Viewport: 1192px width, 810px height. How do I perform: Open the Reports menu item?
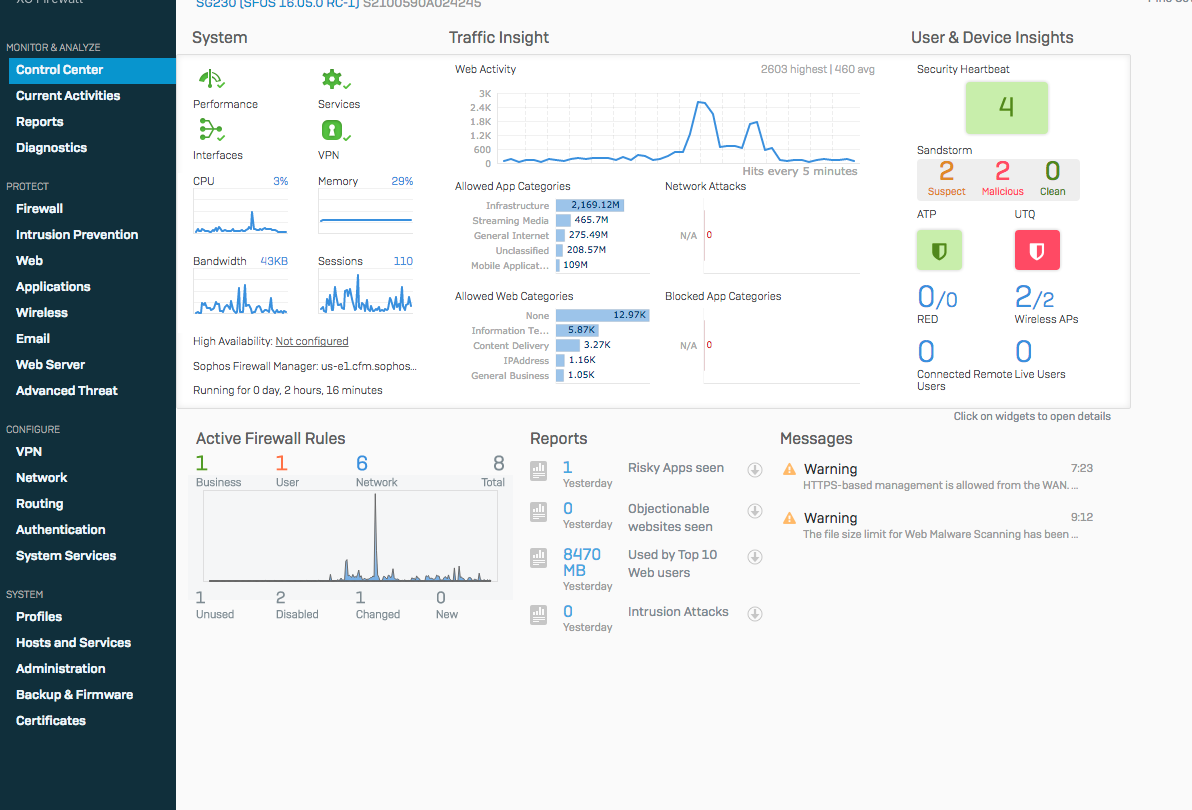tap(40, 122)
